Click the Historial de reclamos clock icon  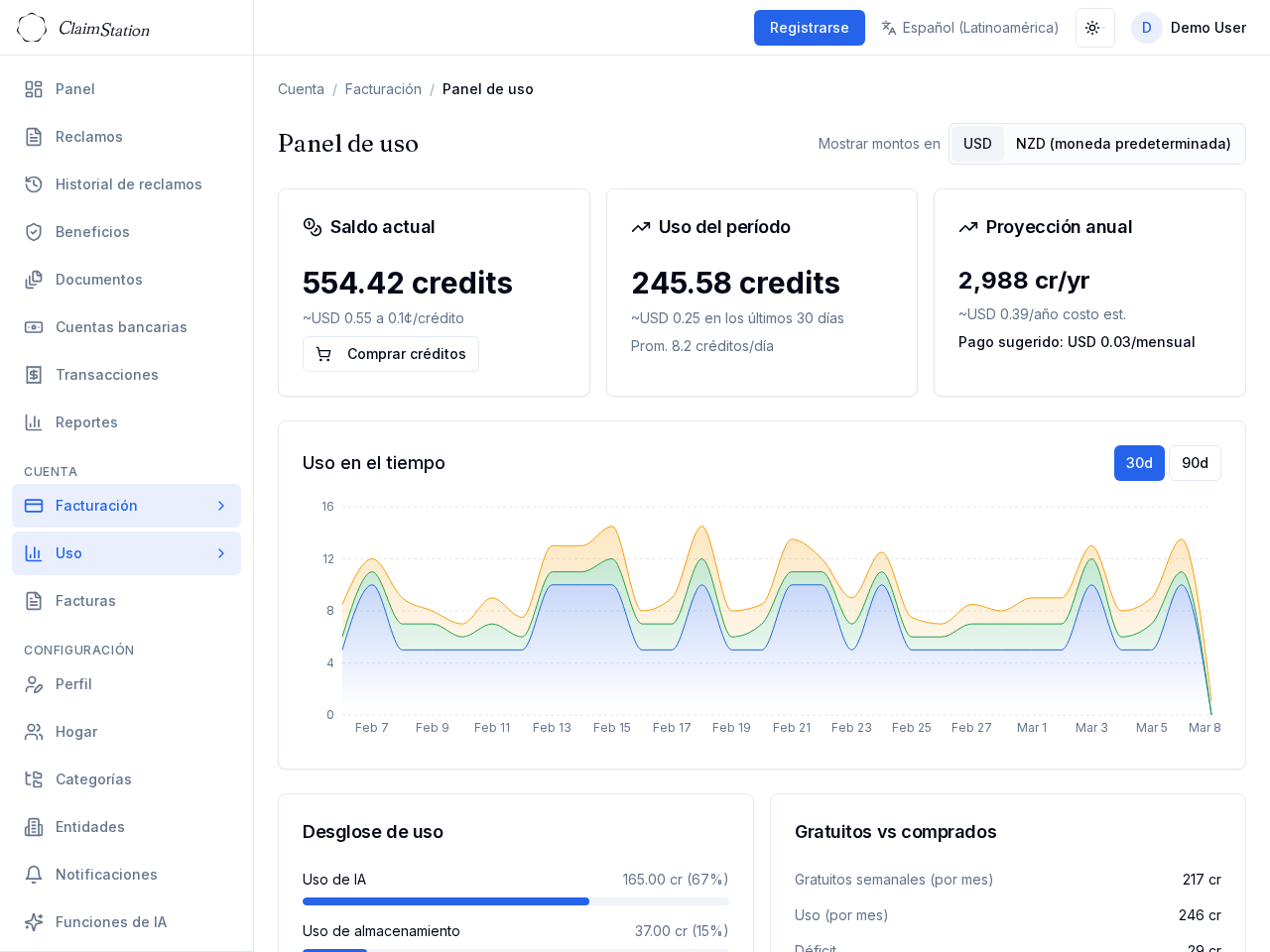pos(34,184)
